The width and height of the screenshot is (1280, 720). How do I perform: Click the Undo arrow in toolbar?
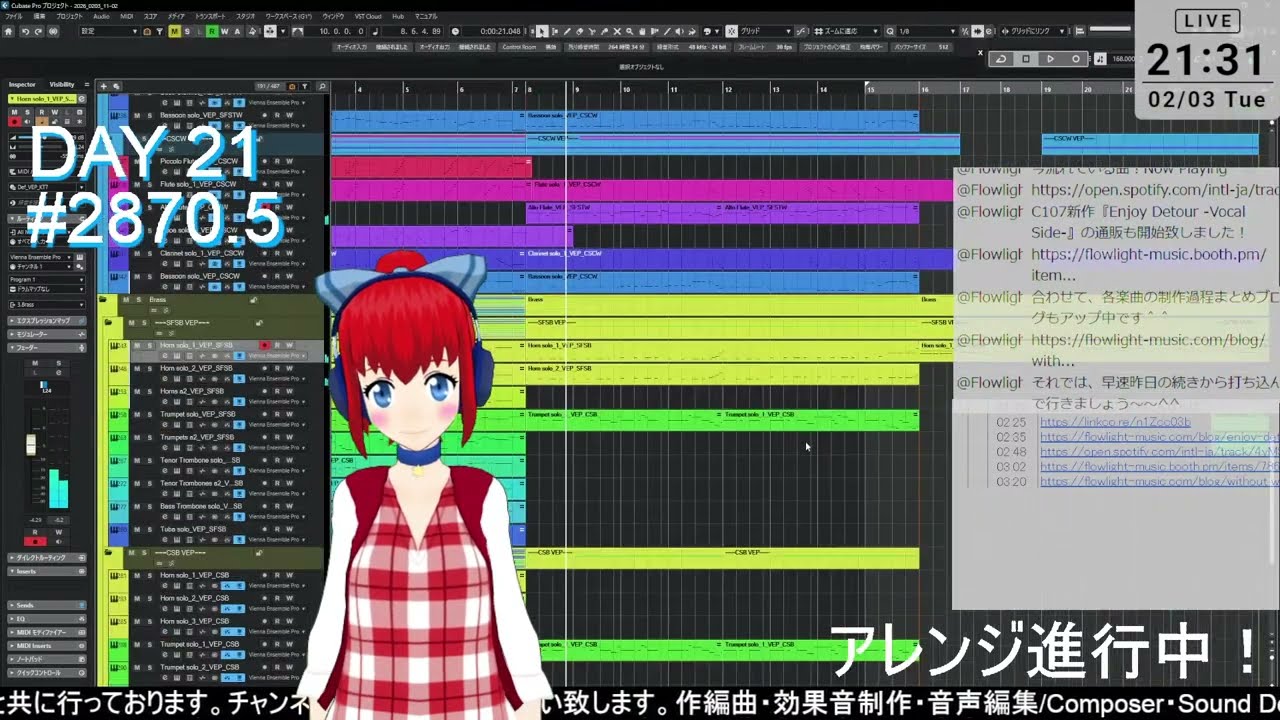pyautogui.click(x=25, y=31)
